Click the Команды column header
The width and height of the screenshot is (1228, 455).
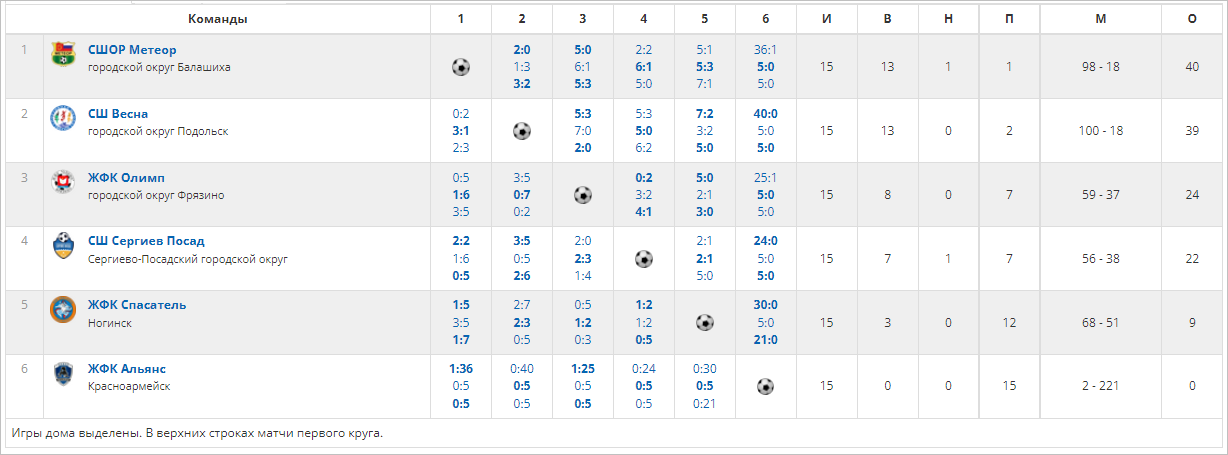point(218,19)
